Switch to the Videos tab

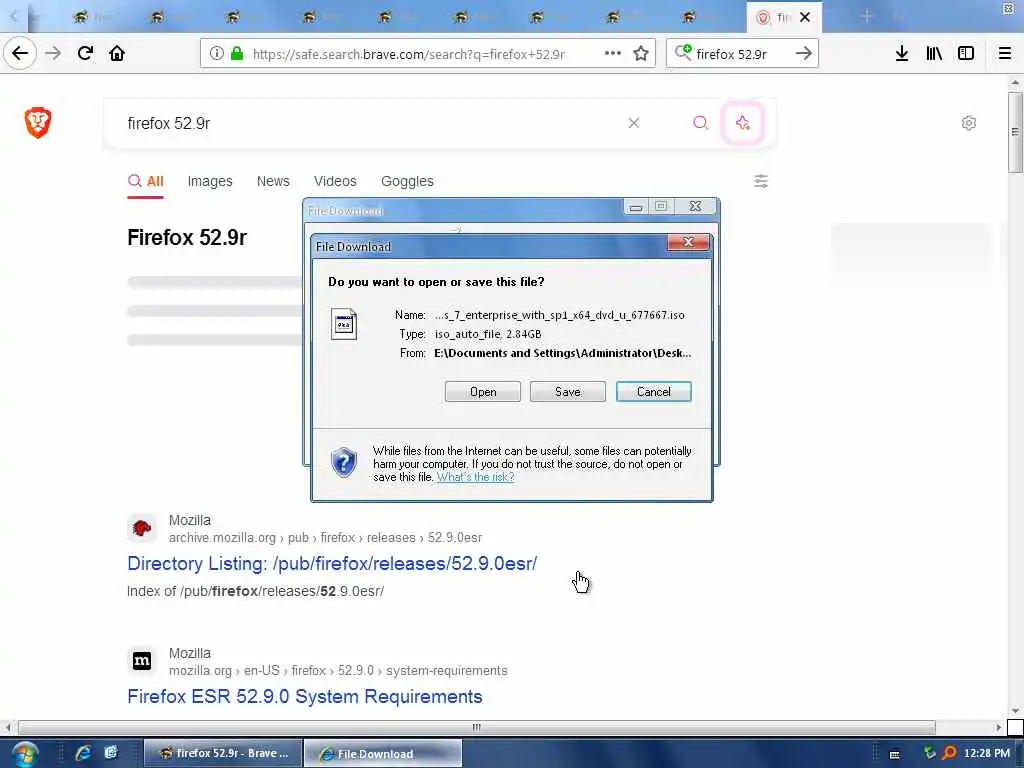click(x=335, y=181)
